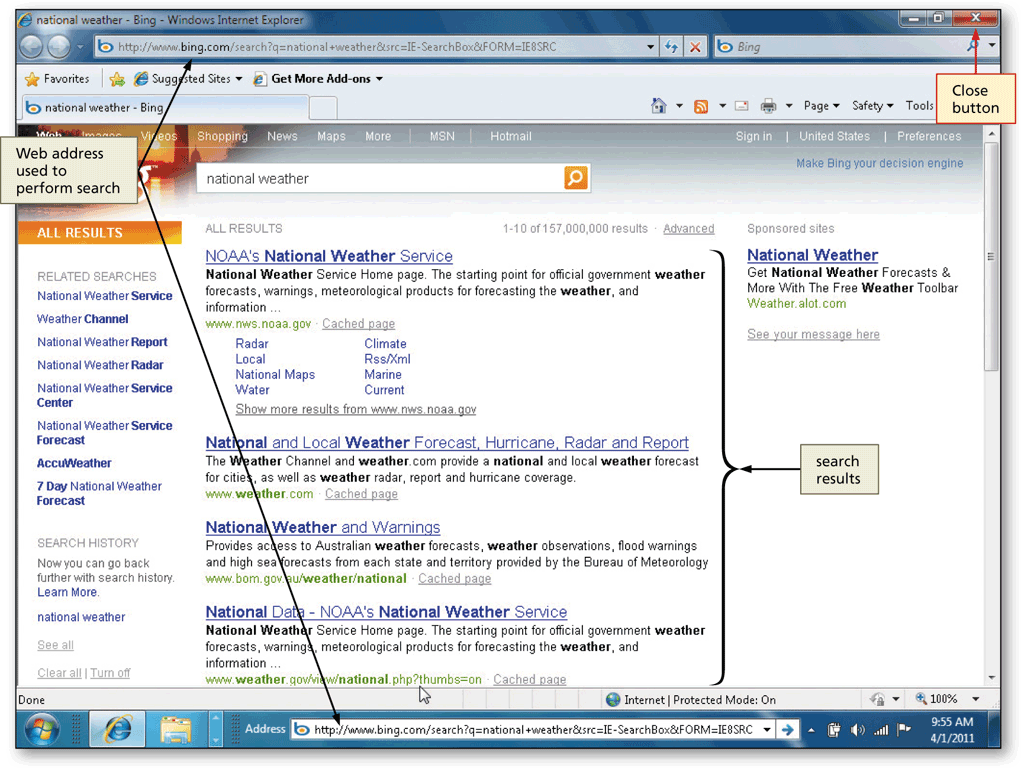Select the Maps tab on Bing
This screenshot has width=1021, height=768.
click(x=331, y=136)
